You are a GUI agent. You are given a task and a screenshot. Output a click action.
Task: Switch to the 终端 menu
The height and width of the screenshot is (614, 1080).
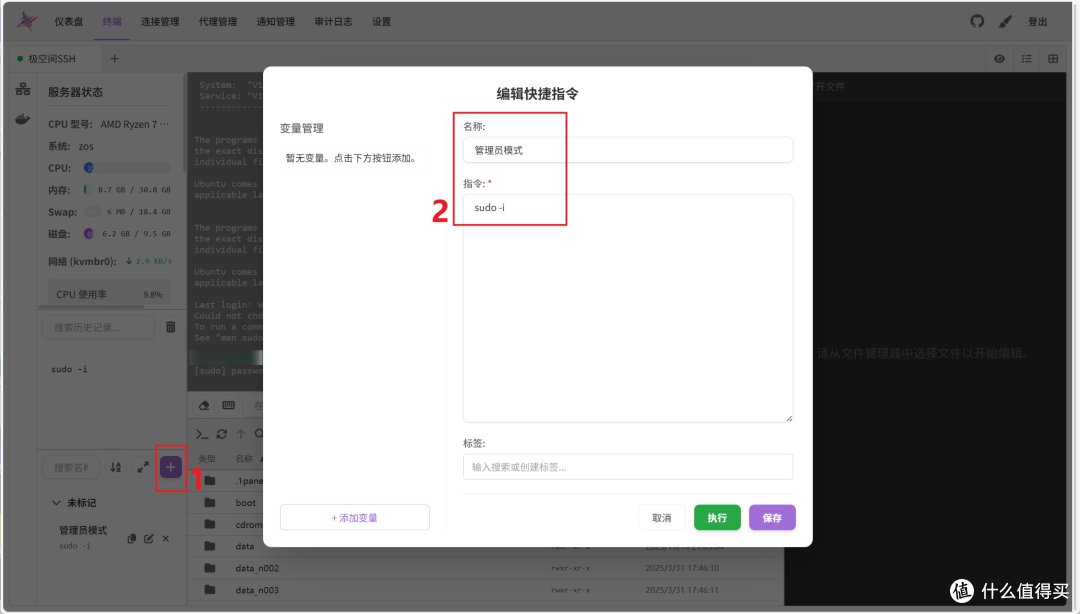pos(112,21)
